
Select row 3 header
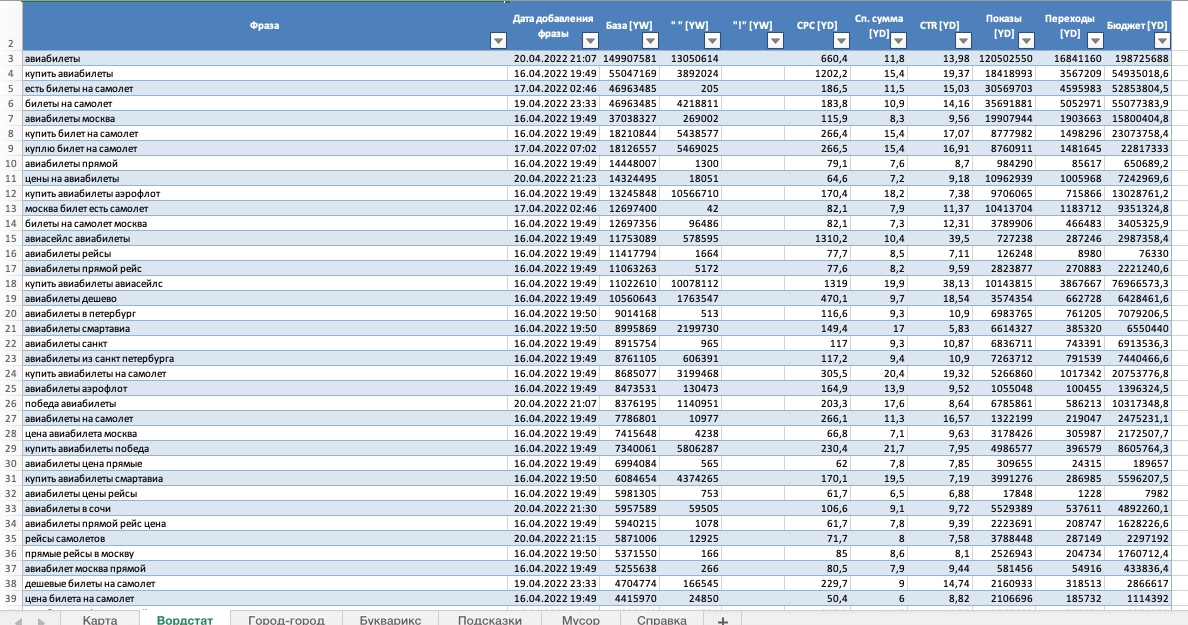[x=11, y=58]
